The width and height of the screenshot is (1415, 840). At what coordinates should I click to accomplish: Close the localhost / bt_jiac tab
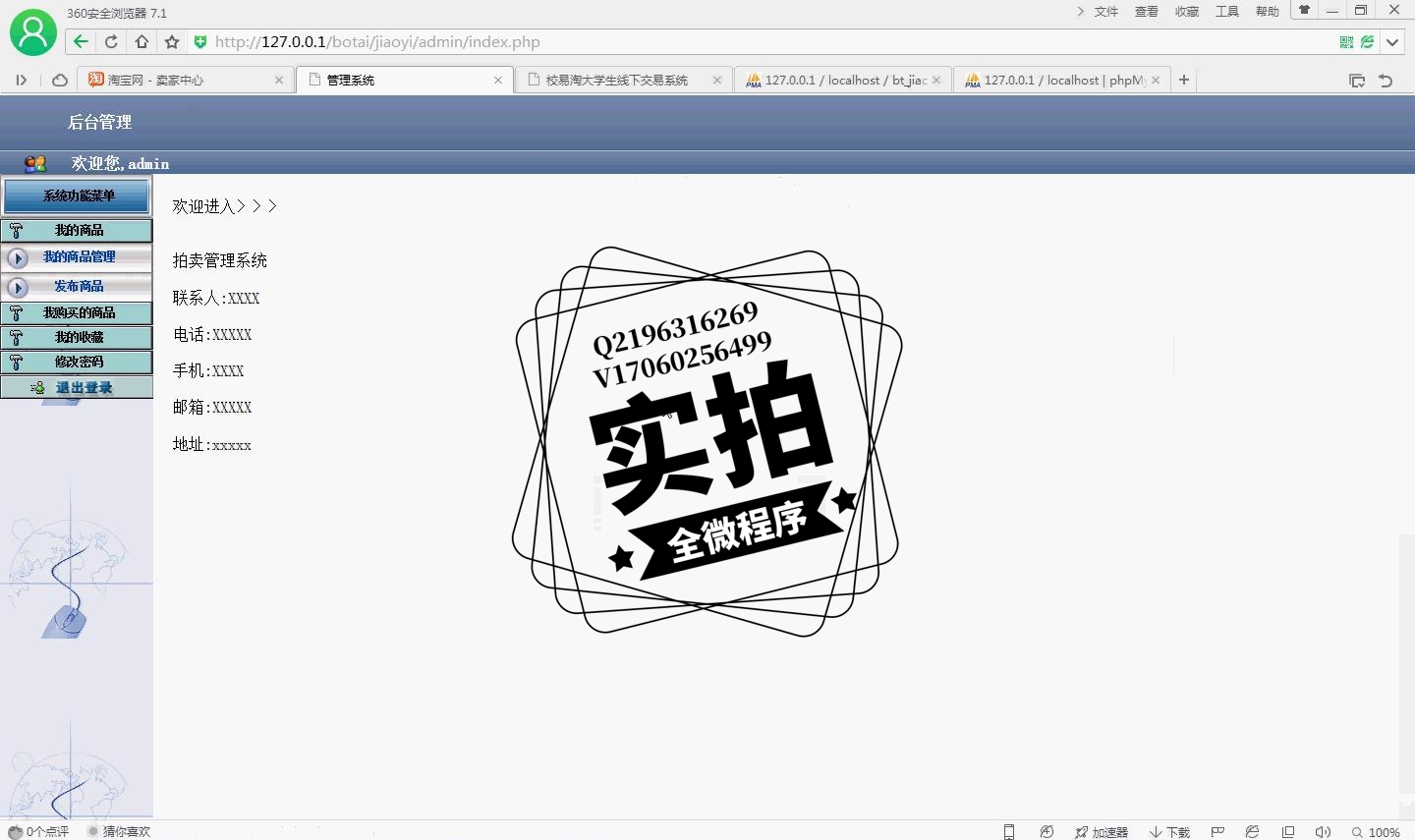click(936, 80)
